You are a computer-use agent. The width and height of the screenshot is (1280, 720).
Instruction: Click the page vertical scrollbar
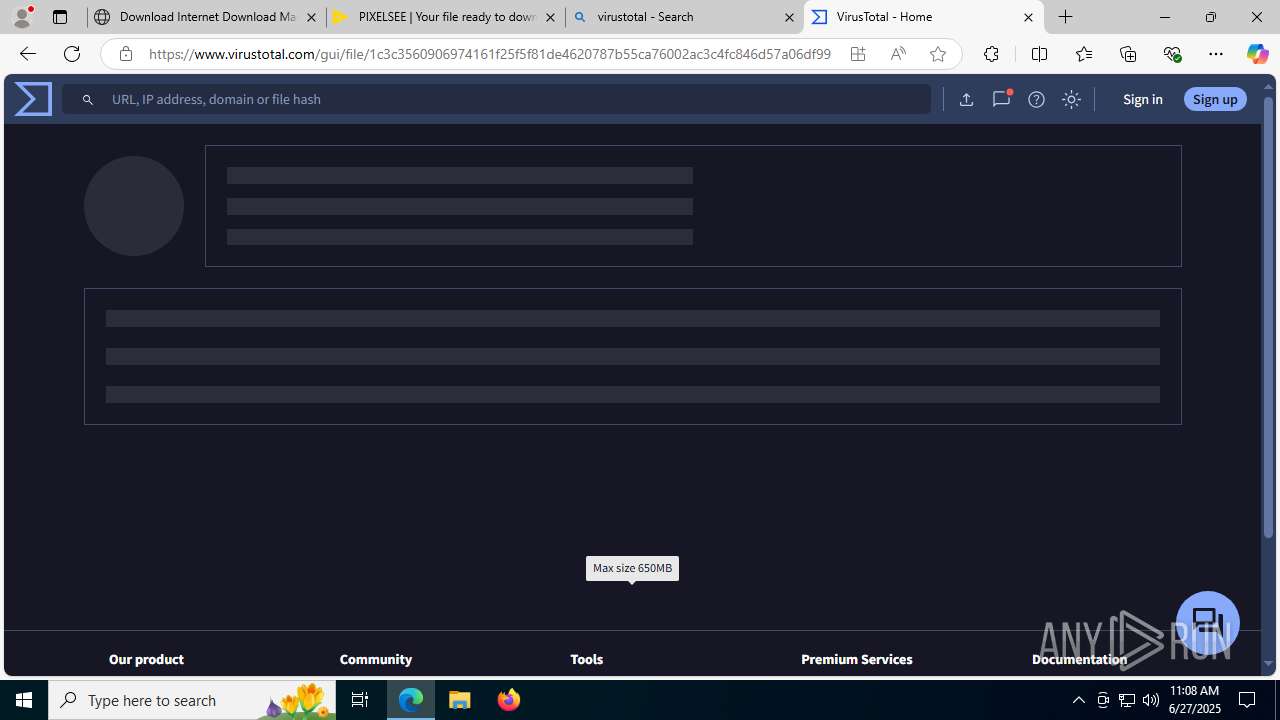click(1268, 315)
